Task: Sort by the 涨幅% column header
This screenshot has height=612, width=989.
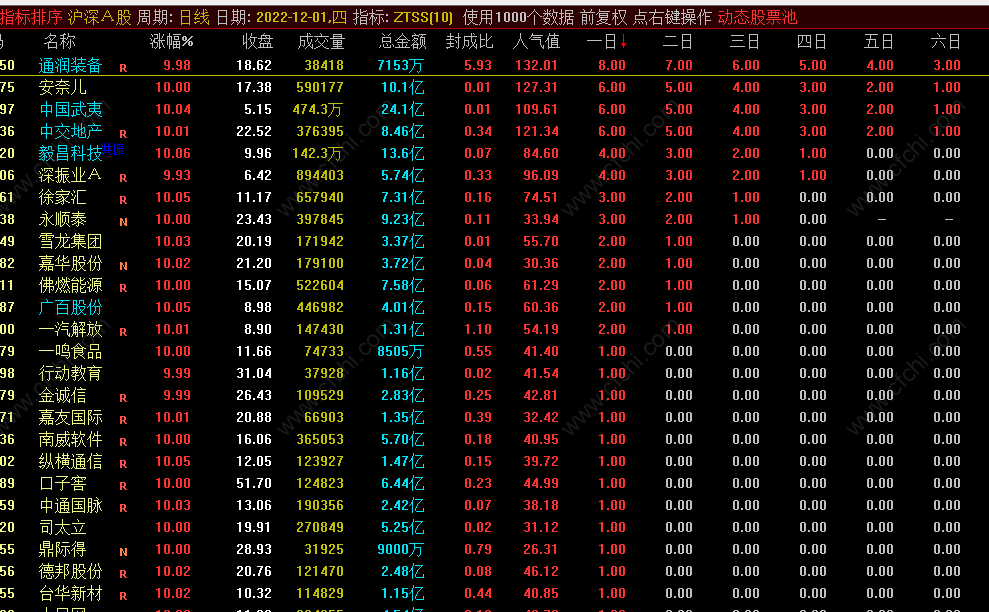Action: (x=172, y=42)
